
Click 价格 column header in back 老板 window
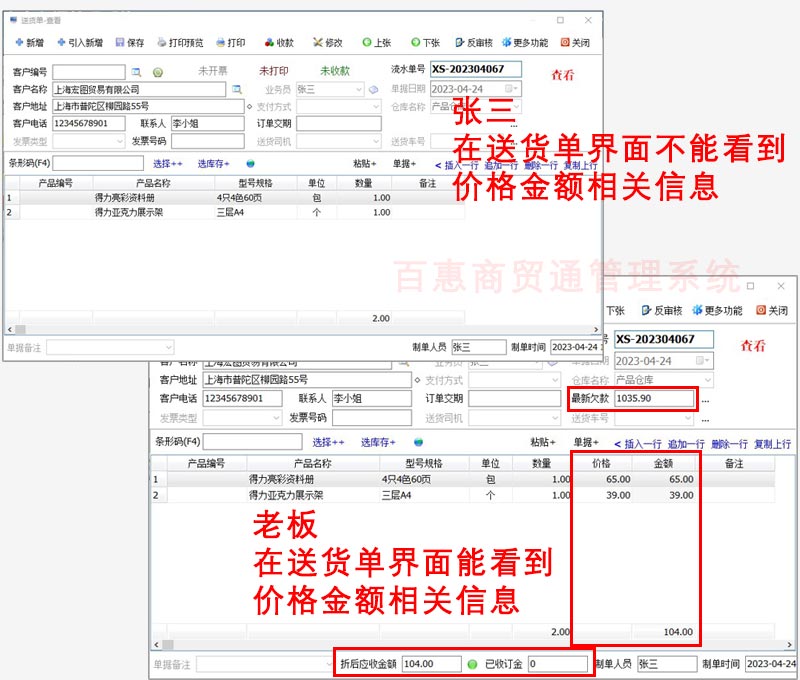tap(601, 463)
